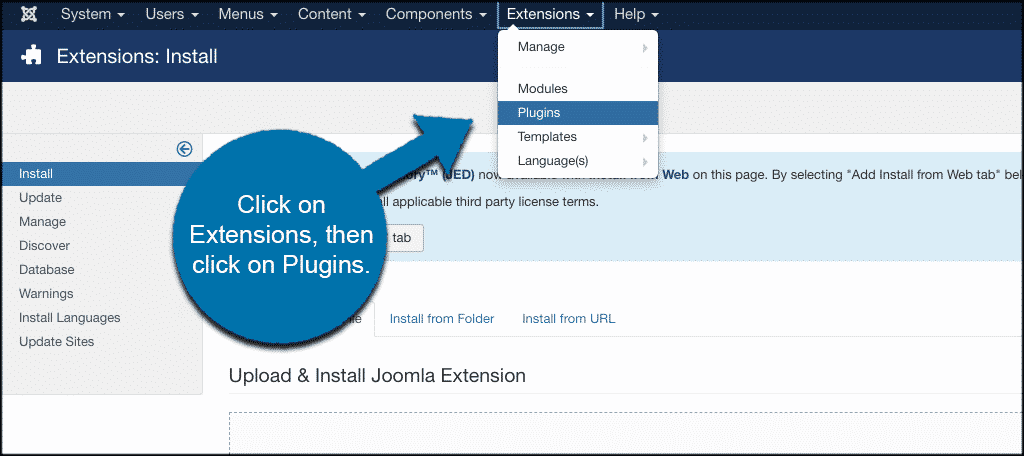Image resolution: width=1024 pixels, height=456 pixels.
Task: Expand the Manage submenu in Extensions dropdown
Action: point(578,47)
